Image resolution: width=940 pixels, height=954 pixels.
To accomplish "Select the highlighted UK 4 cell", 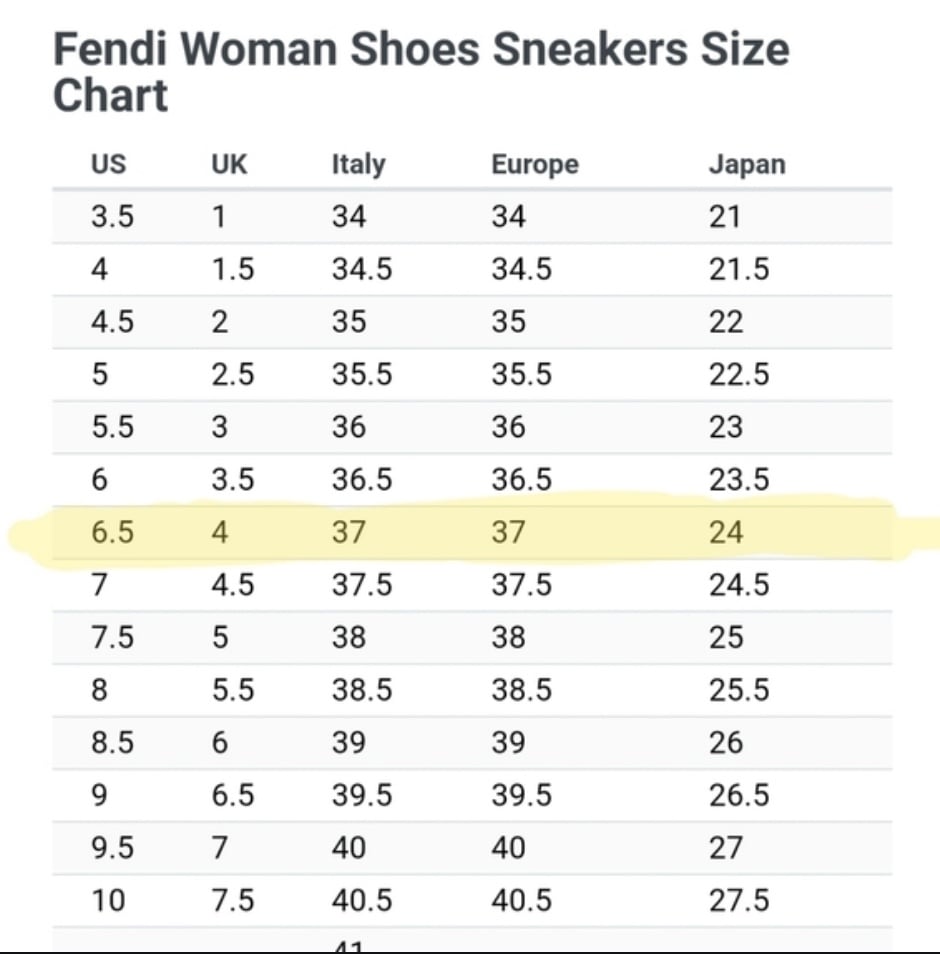I will 220,532.
